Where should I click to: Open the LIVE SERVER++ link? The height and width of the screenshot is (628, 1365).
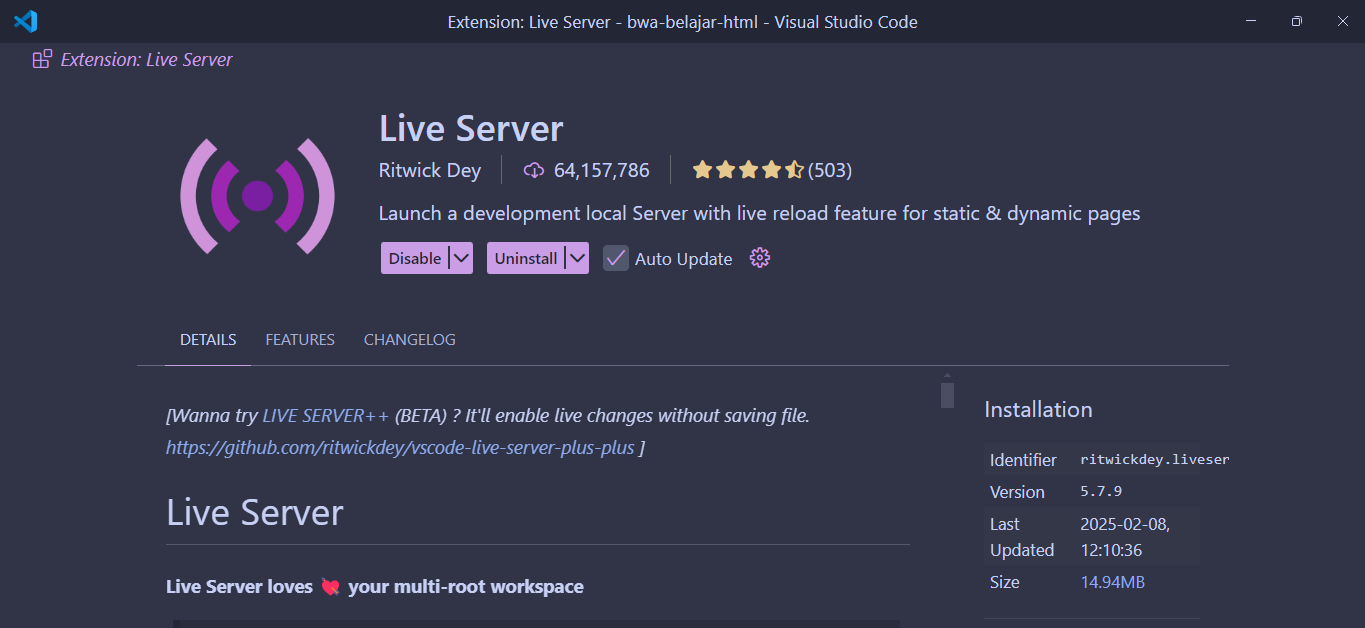pos(326,415)
